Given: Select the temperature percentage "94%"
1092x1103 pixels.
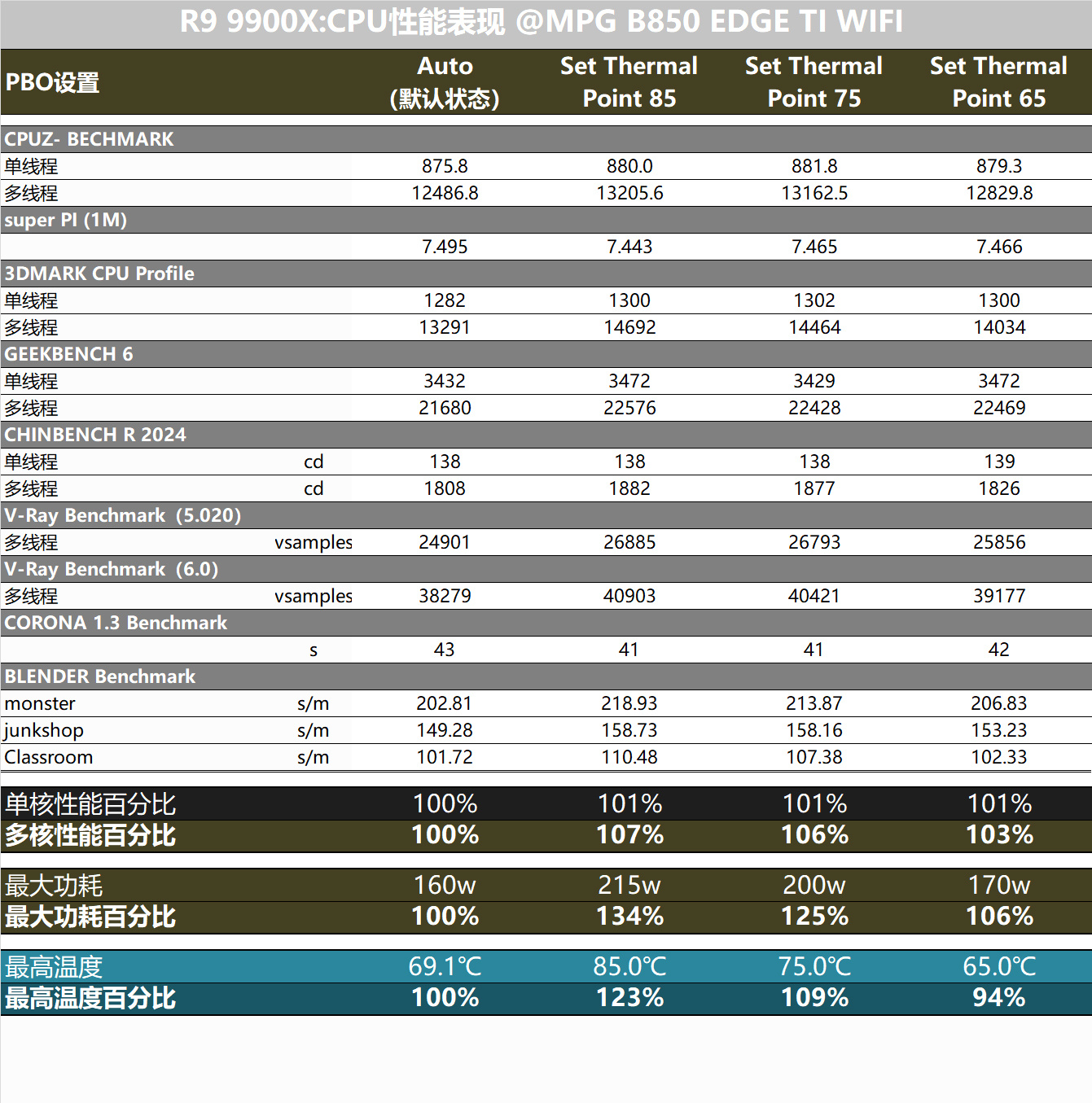Looking at the screenshot, I should point(999,998).
